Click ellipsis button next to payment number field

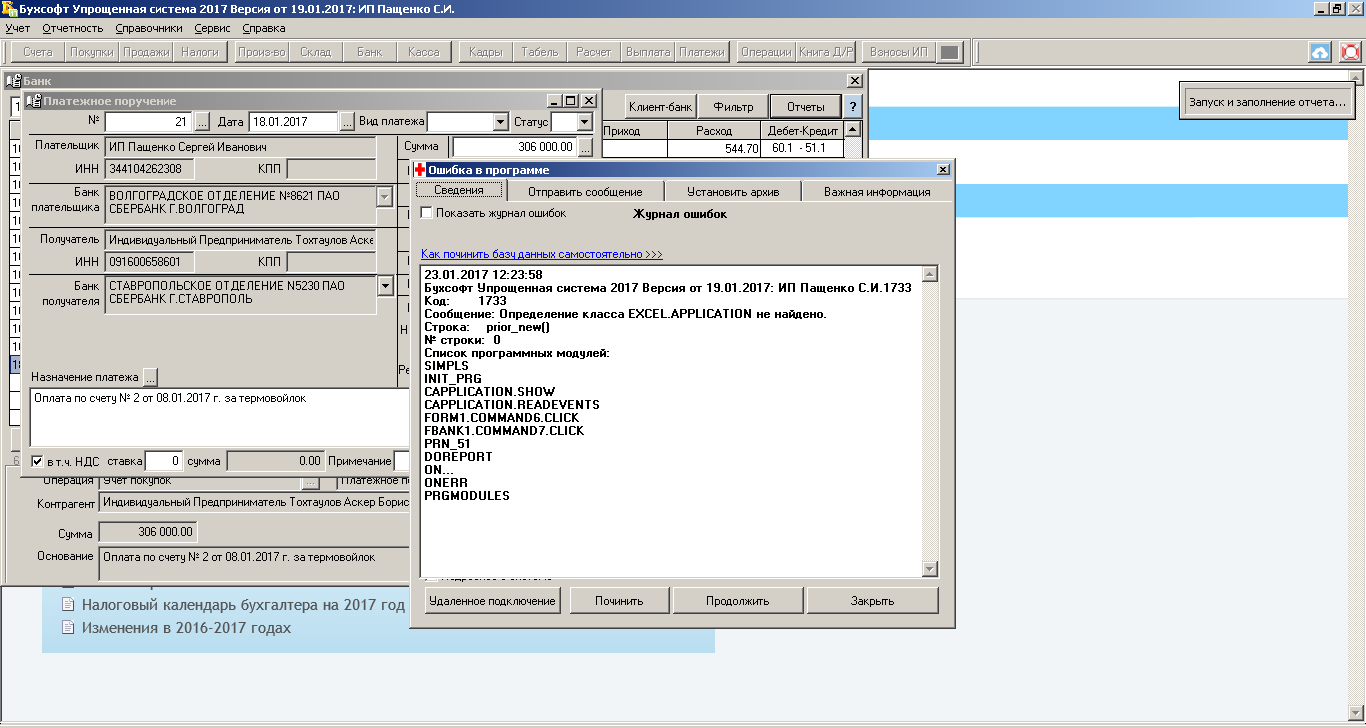202,122
